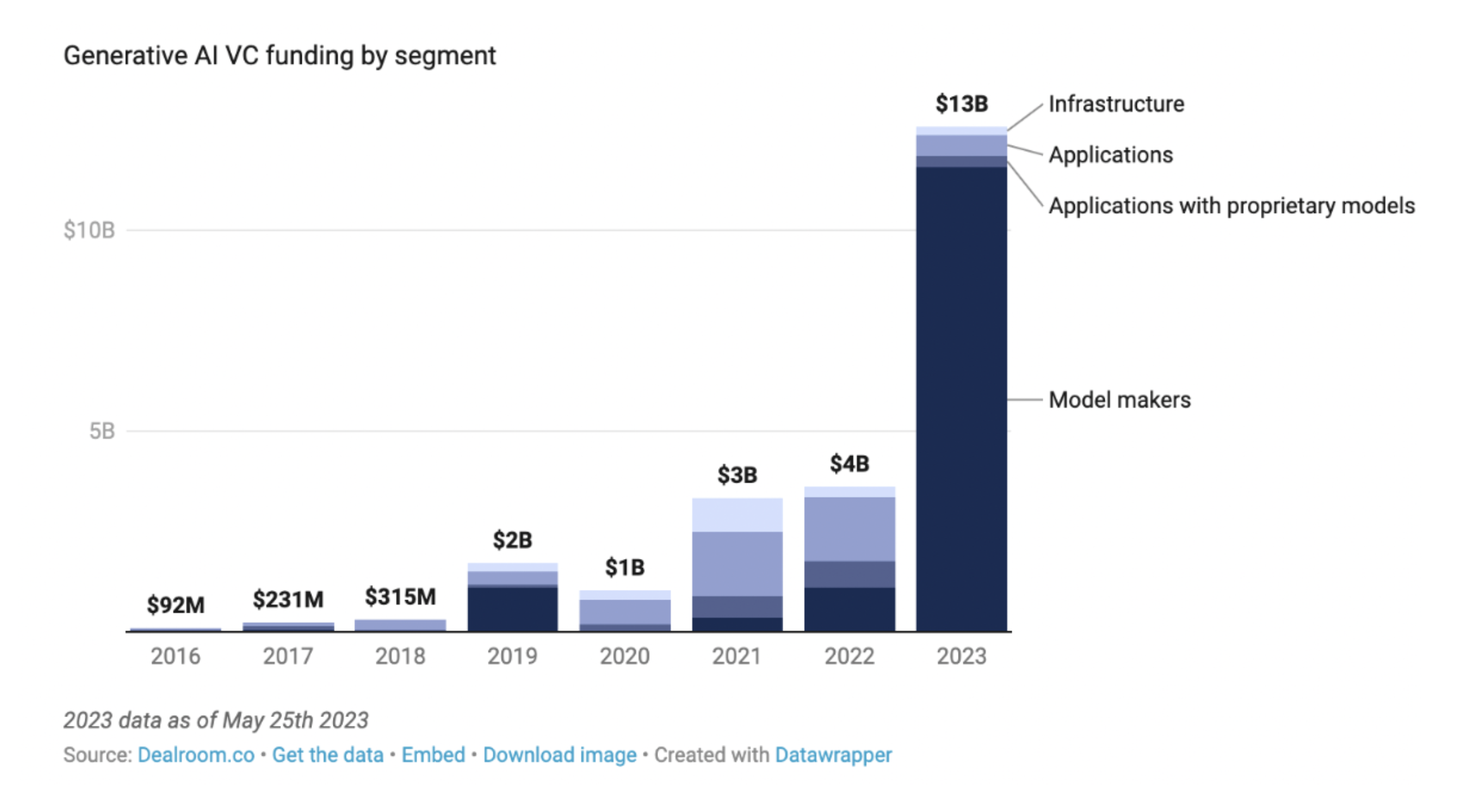The image size is (1459, 812).
Task: Click the Model makers legend label
Action: click(1119, 400)
